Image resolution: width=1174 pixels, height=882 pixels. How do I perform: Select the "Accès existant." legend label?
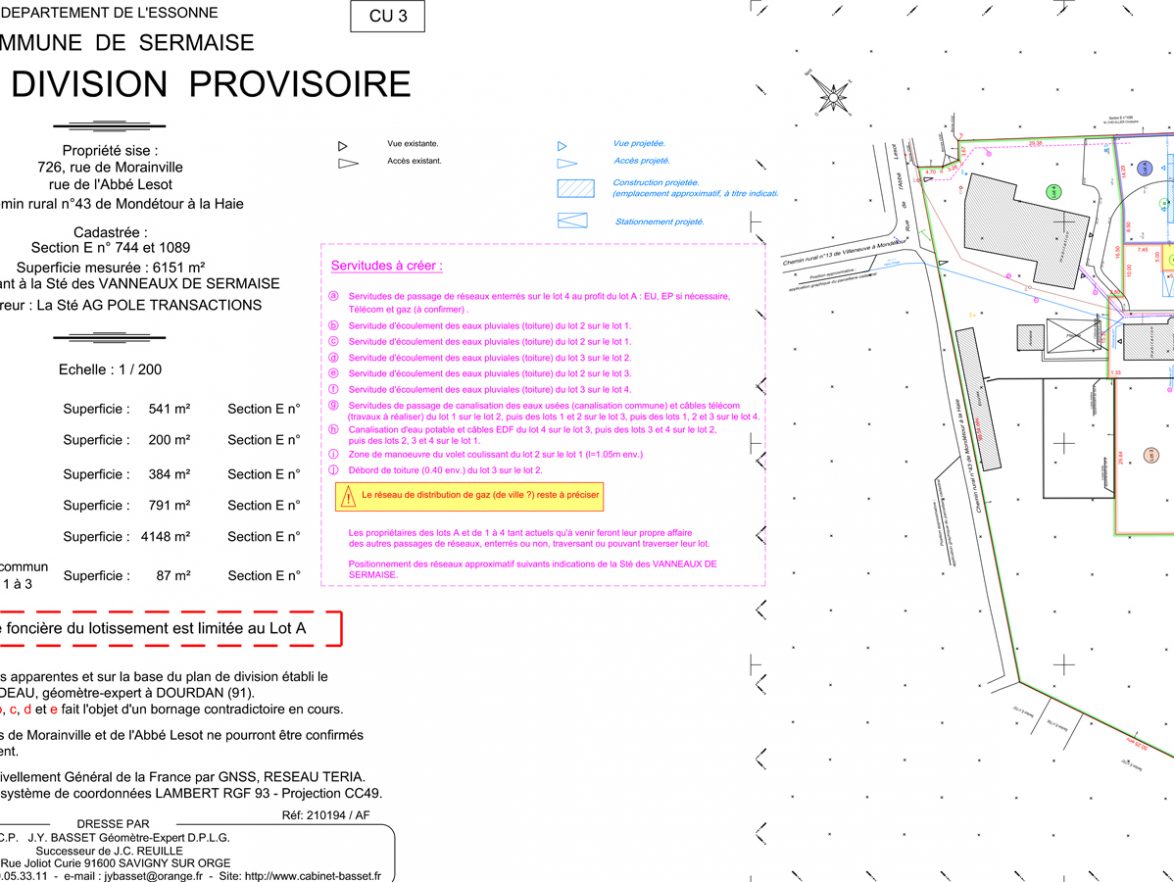click(x=414, y=161)
